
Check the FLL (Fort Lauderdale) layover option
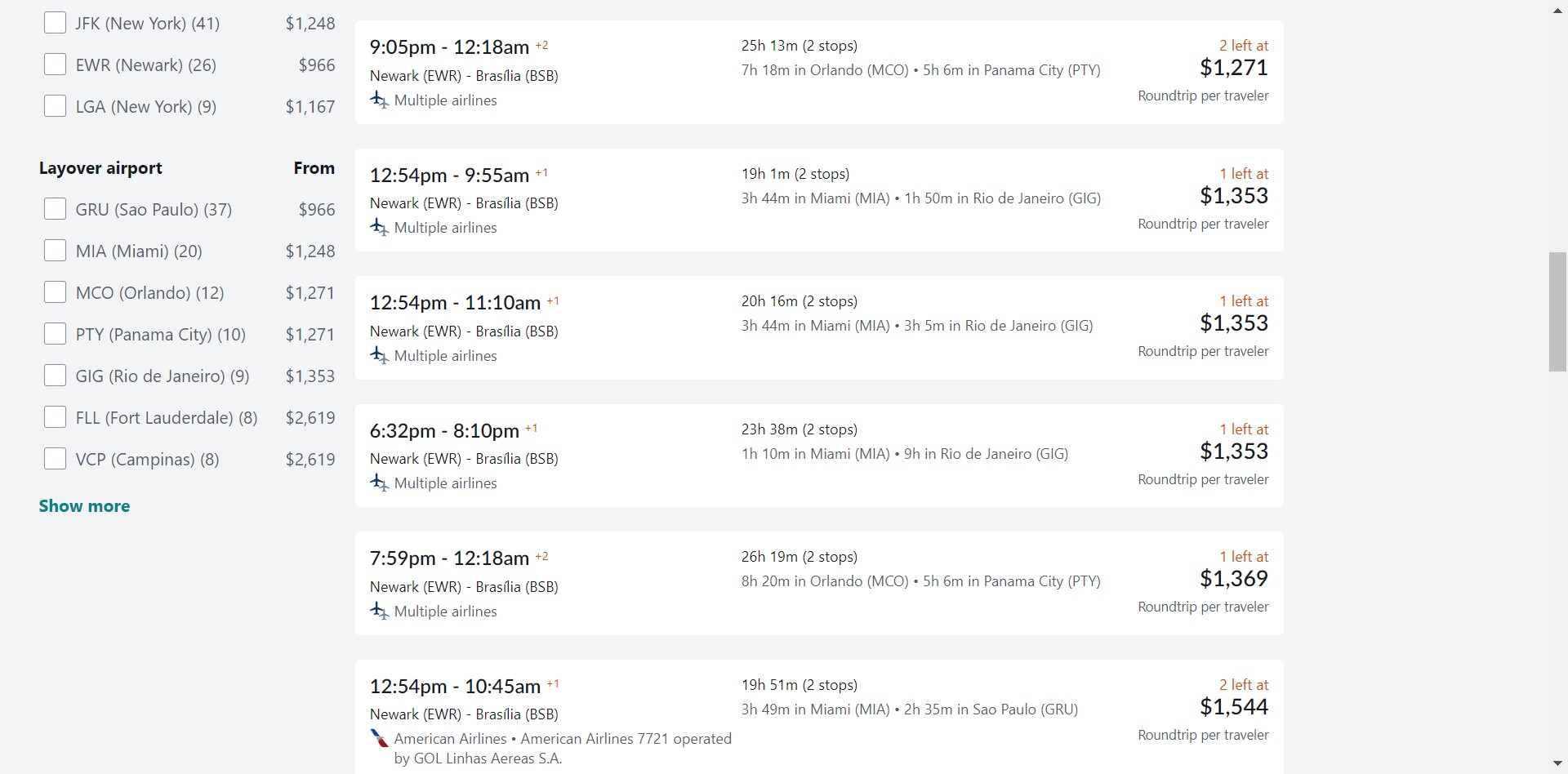click(55, 417)
